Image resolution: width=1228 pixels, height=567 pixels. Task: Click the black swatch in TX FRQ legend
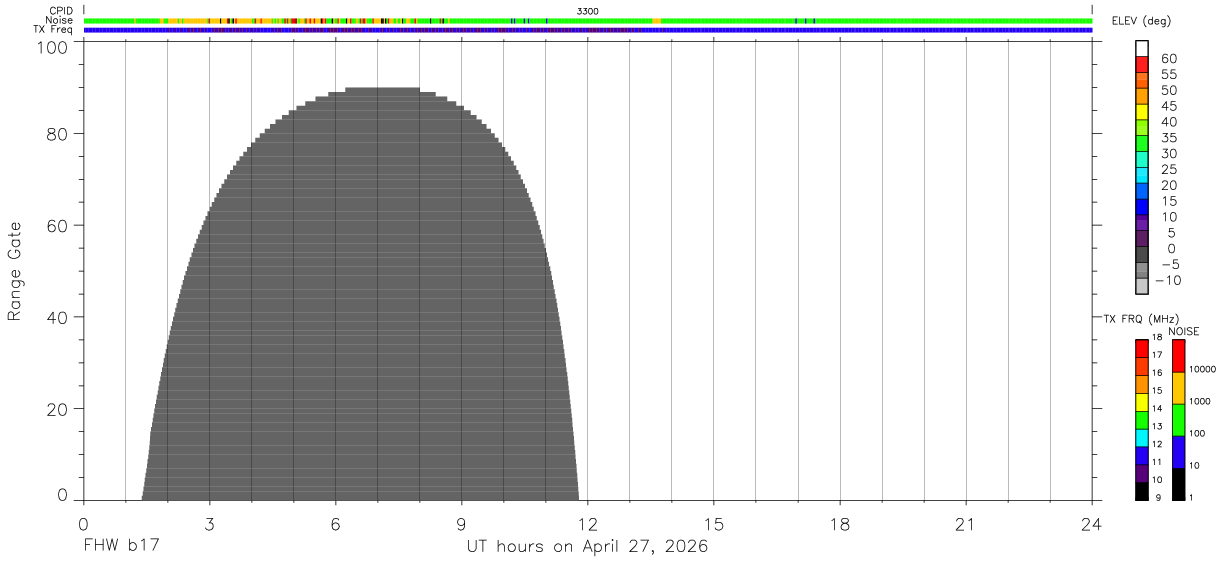point(1142,492)
